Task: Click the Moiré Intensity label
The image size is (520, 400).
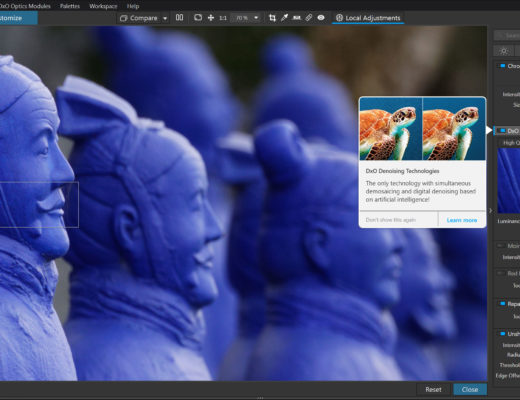Action: point(511,257)
